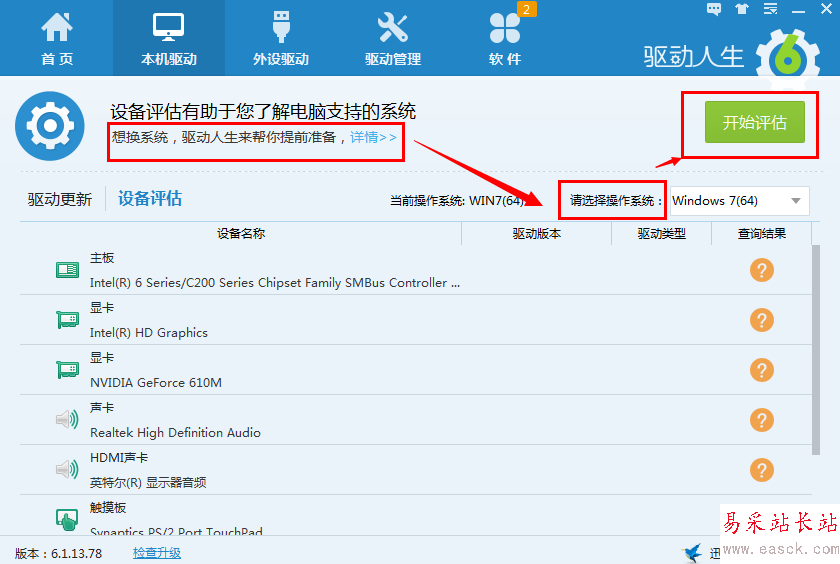
Task: Open the title bar menu icon
Action: click(x=770, y=9)
